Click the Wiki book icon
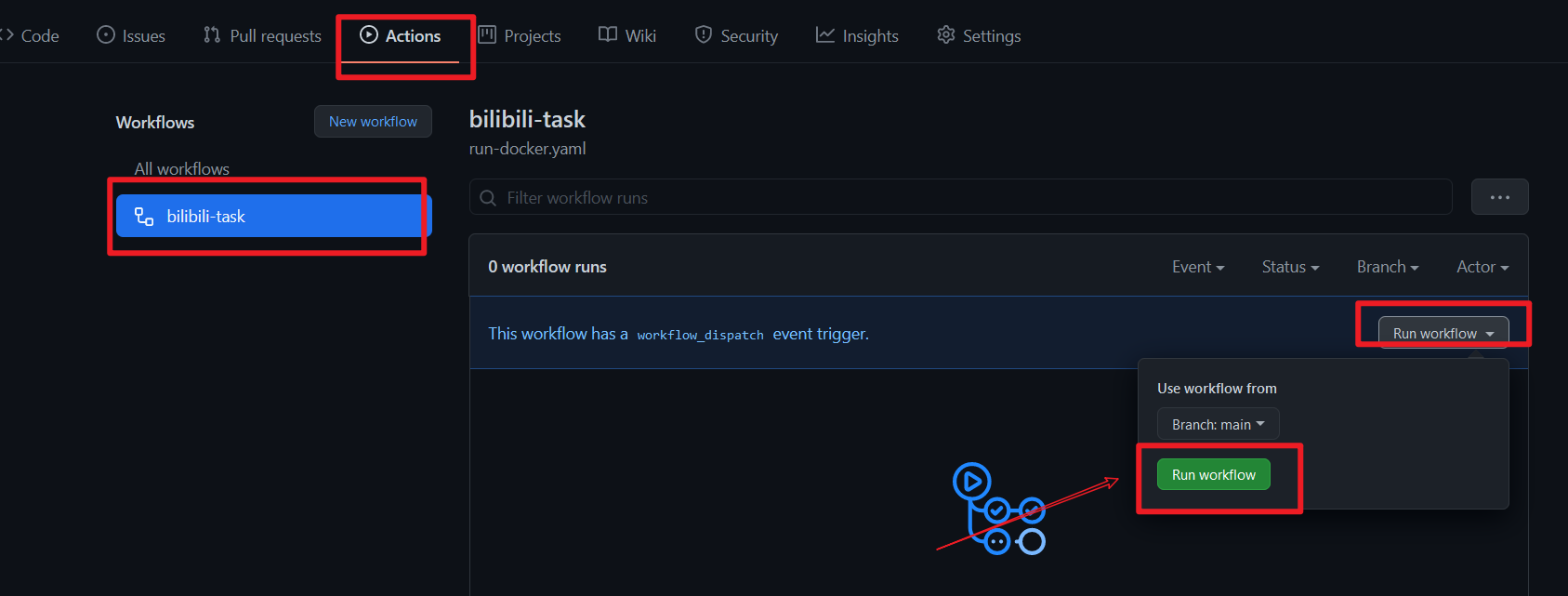 [608, 35]
